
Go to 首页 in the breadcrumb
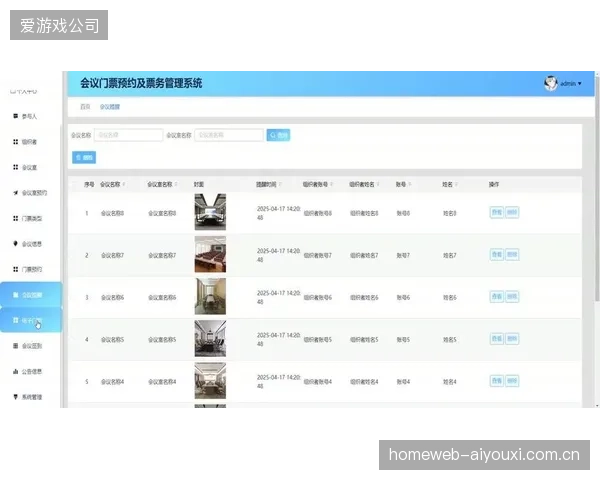point(85,107)
